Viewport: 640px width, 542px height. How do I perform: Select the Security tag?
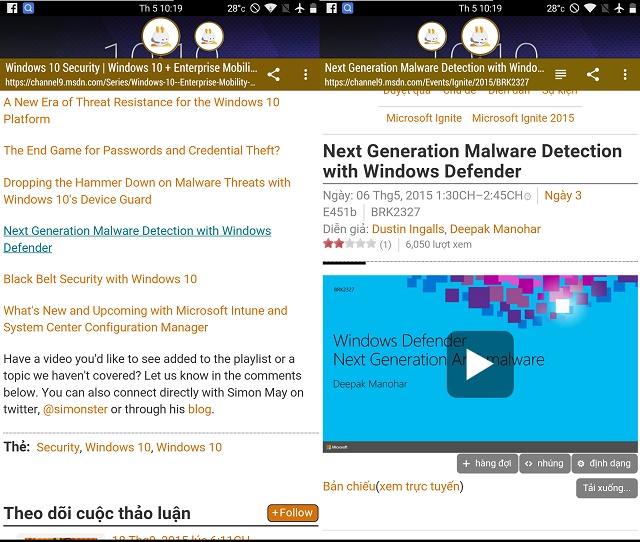click(x=58, y=447)
